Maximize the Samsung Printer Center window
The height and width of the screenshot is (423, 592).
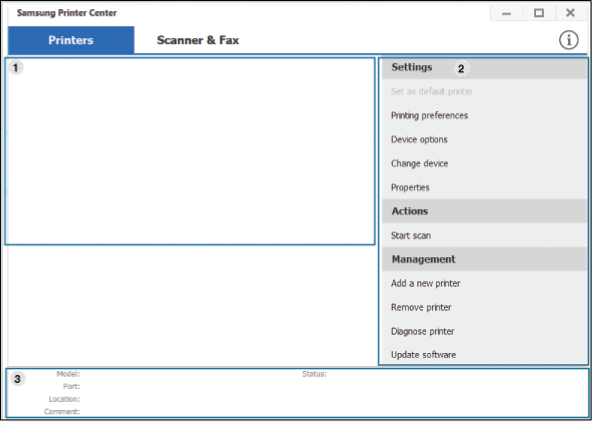539,13
